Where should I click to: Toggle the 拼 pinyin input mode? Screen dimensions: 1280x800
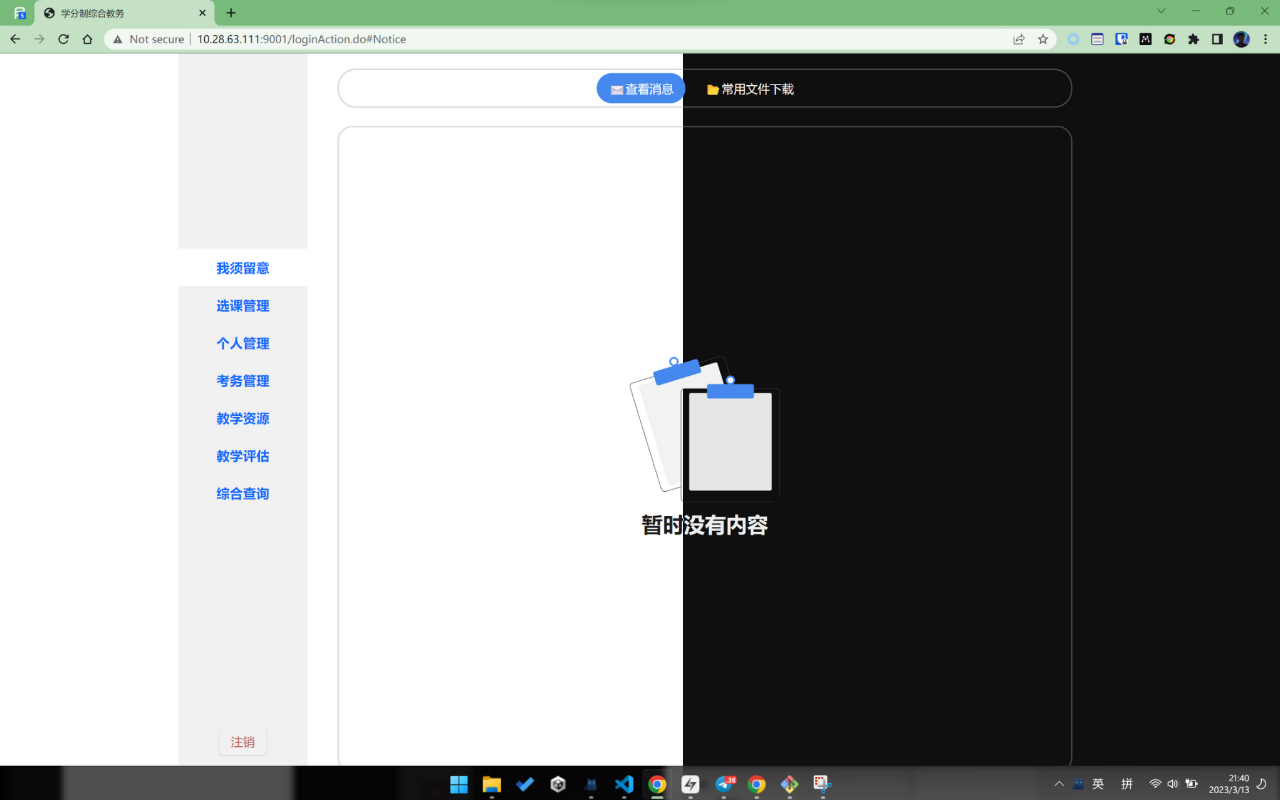coord(1127,784)
